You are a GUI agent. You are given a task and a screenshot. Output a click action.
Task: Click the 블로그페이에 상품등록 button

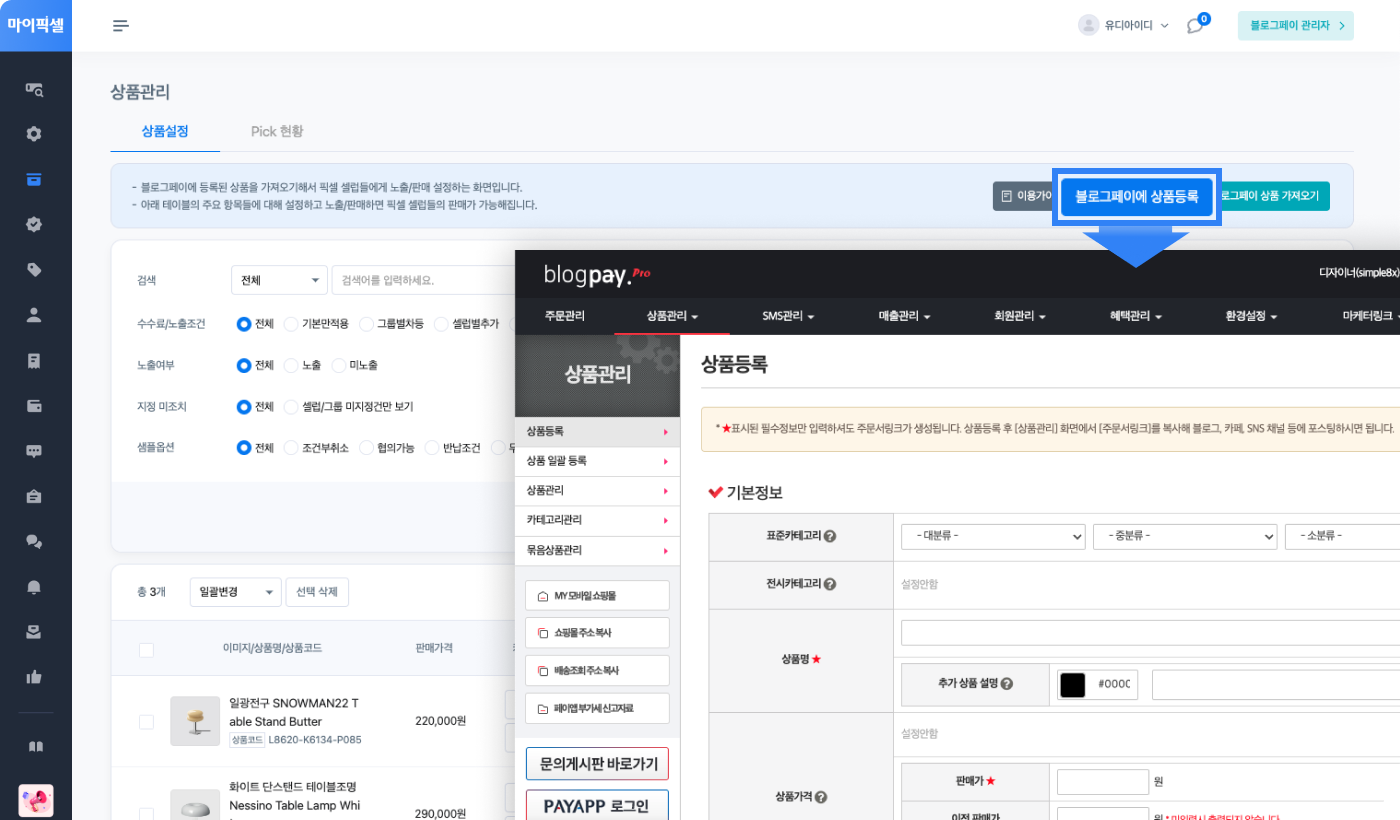1136,197
